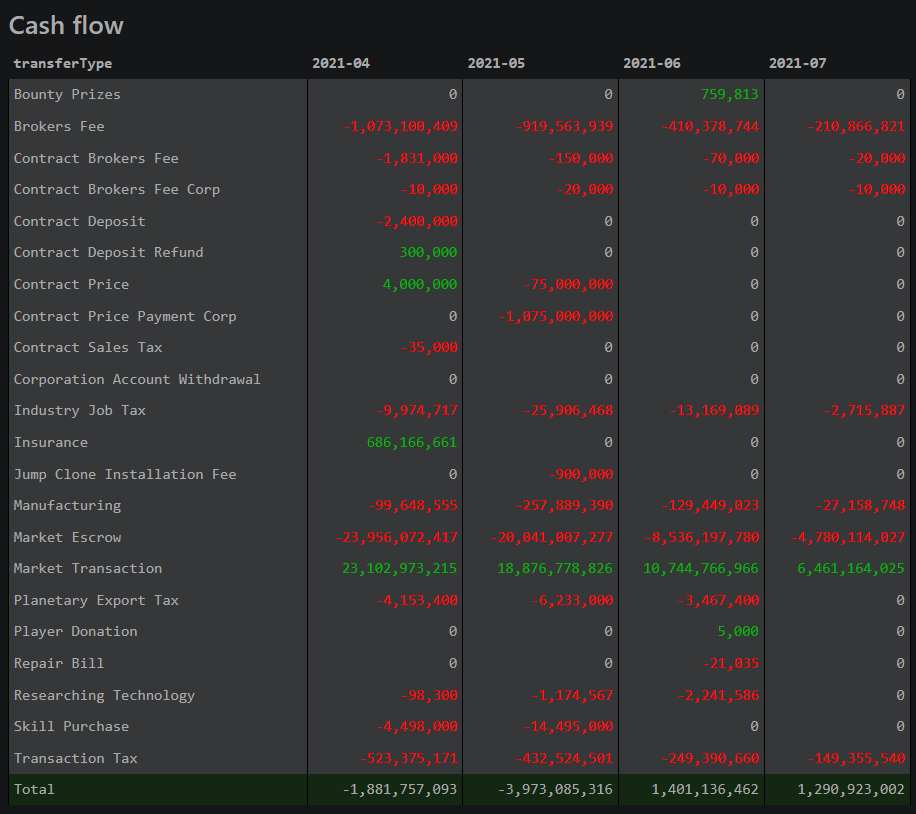Viewport: 916px width, 814px height.
Task: Sort by the 2021-04 column header
Action: point(340,63)
